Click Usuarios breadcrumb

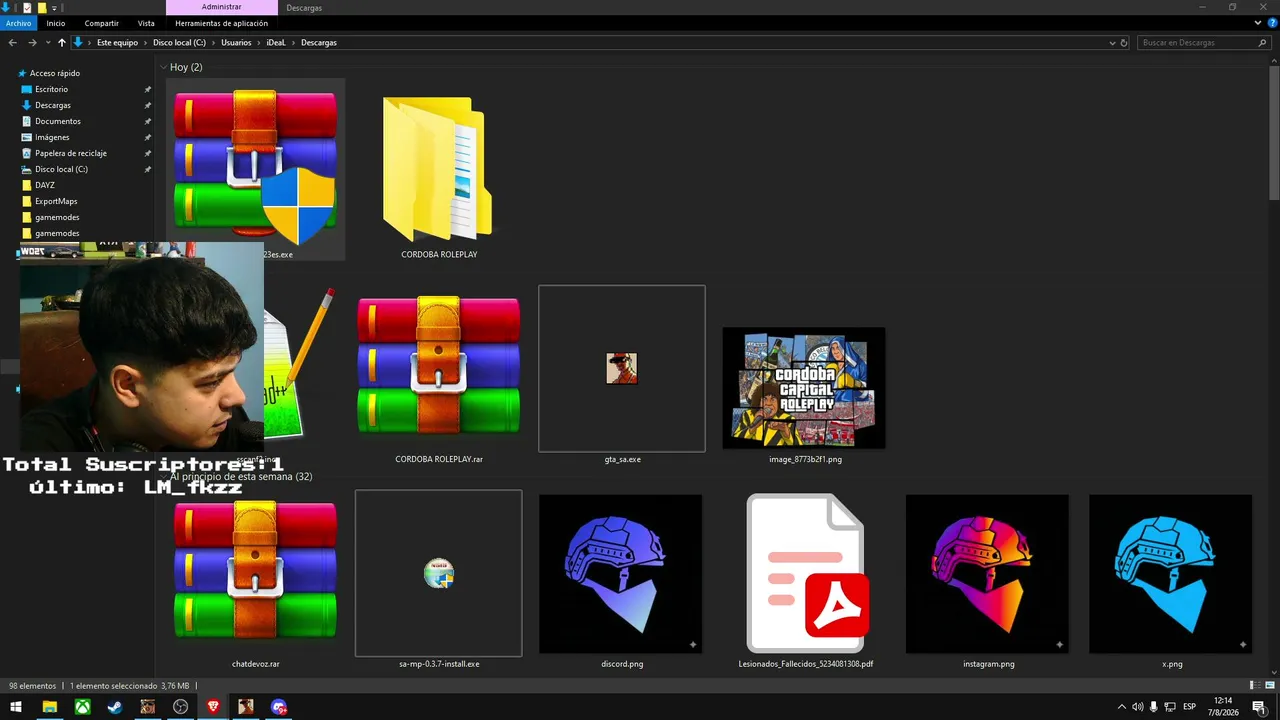coord(236,43)
